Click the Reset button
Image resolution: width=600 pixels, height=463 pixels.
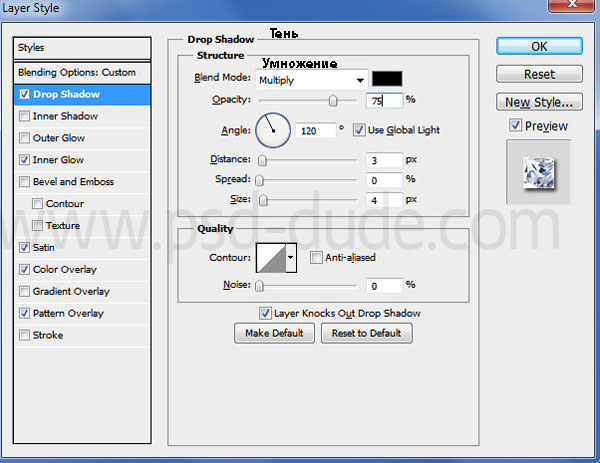[539, 74]
